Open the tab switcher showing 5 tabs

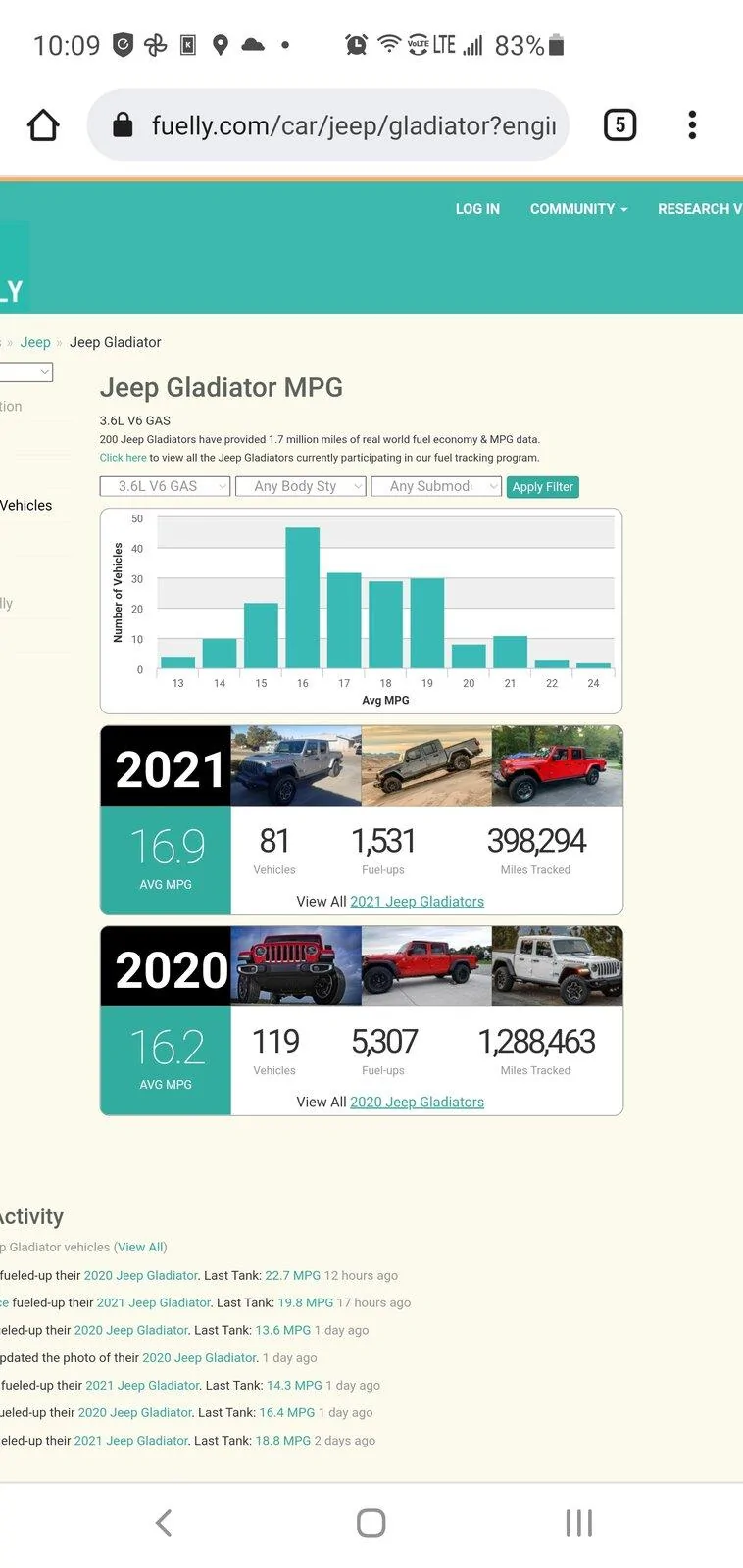pyautogui.click(x=619, y=125)
